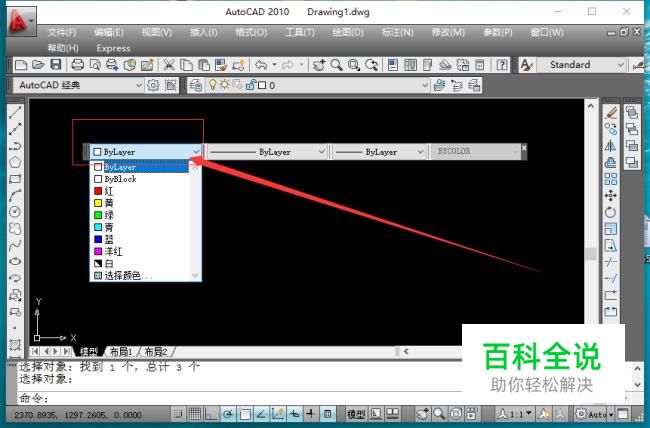Select the Rotate modify tool
Screen dimensions: 650x428
pyautogui.click(x=611, y=212)
